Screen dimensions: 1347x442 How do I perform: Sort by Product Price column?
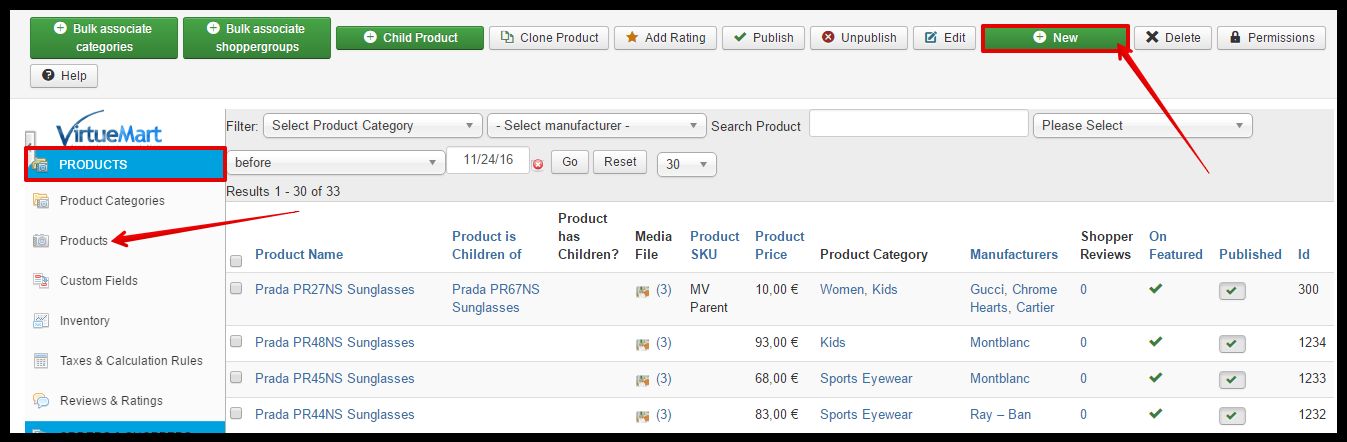coord(780,245)
